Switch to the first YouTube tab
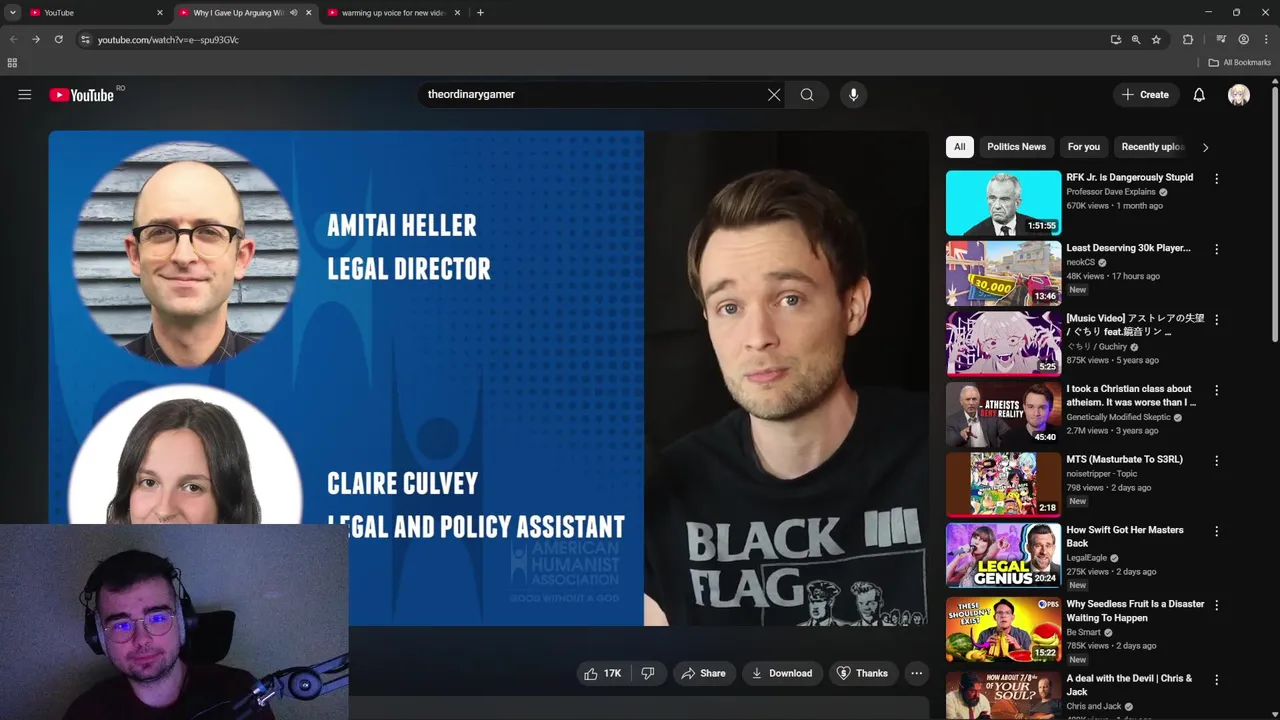The image size is (1280, 720). 95,13
